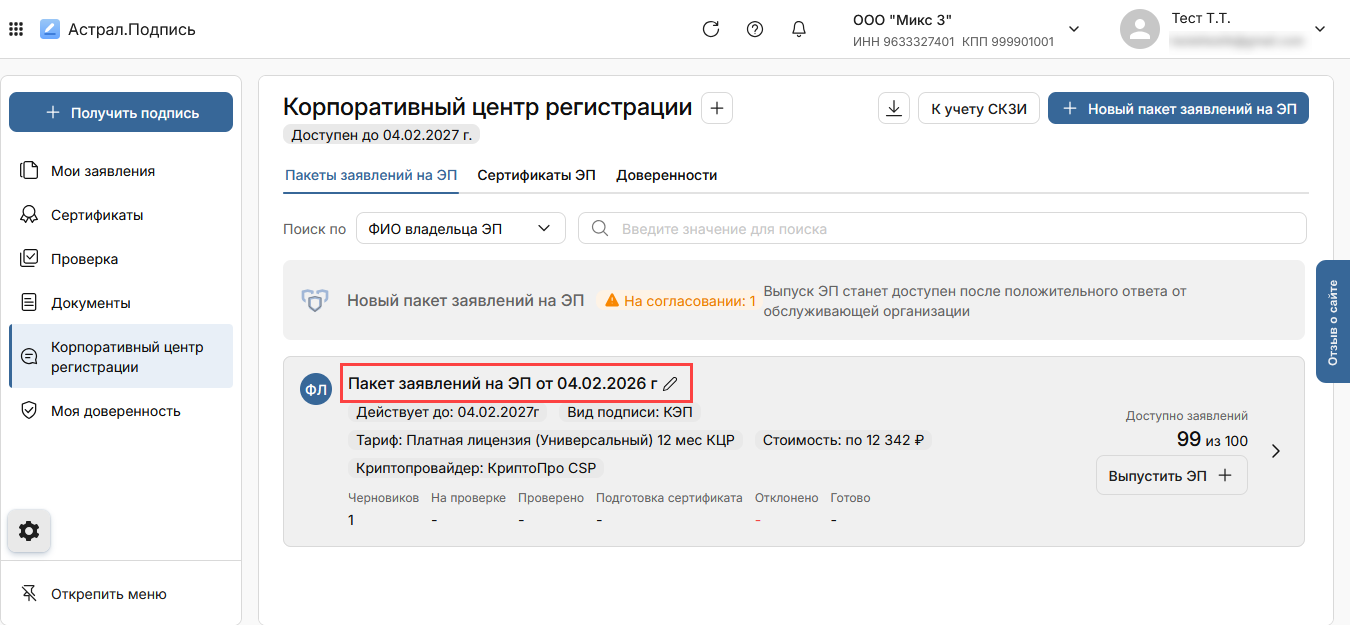Click the refresh icon in header

coord(711,29)
